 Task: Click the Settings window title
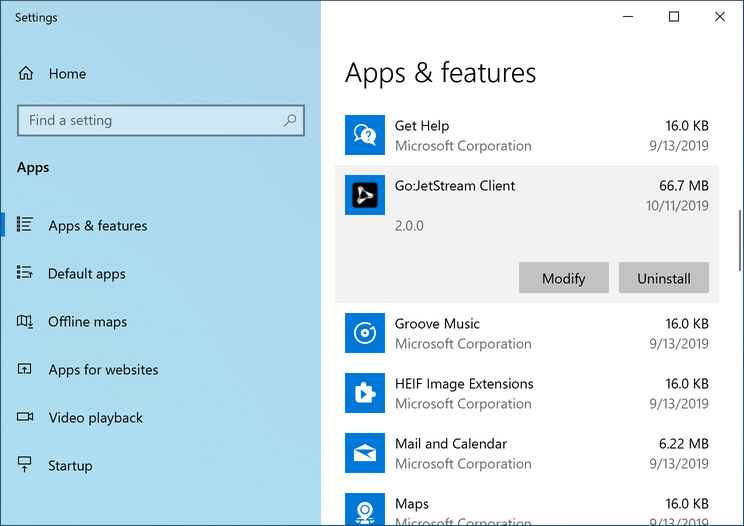(x=36, y=18)
